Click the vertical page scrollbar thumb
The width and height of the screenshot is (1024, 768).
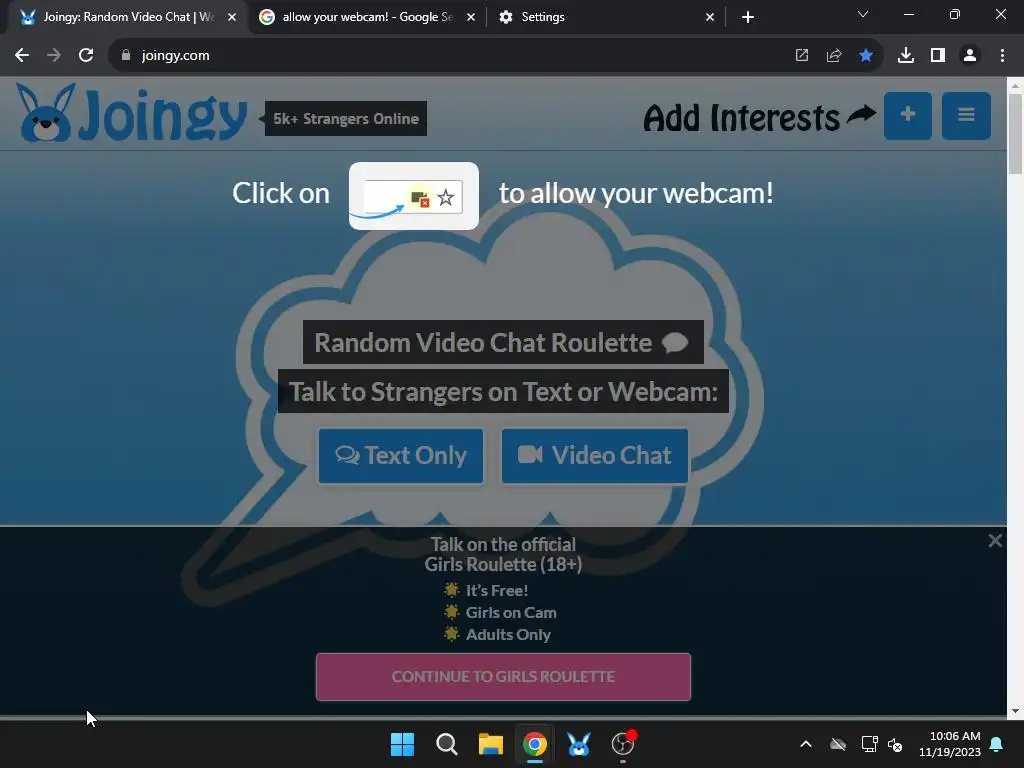coord(1015,134)
